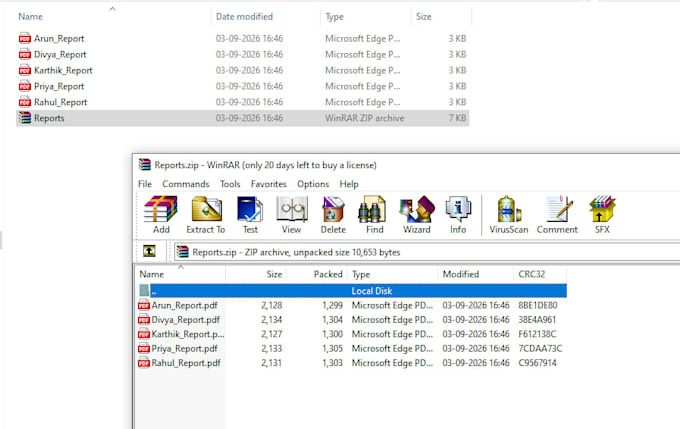Click the Extract To toolbar icon
This screenshot has width=680, height=429.
coord(206,215)
